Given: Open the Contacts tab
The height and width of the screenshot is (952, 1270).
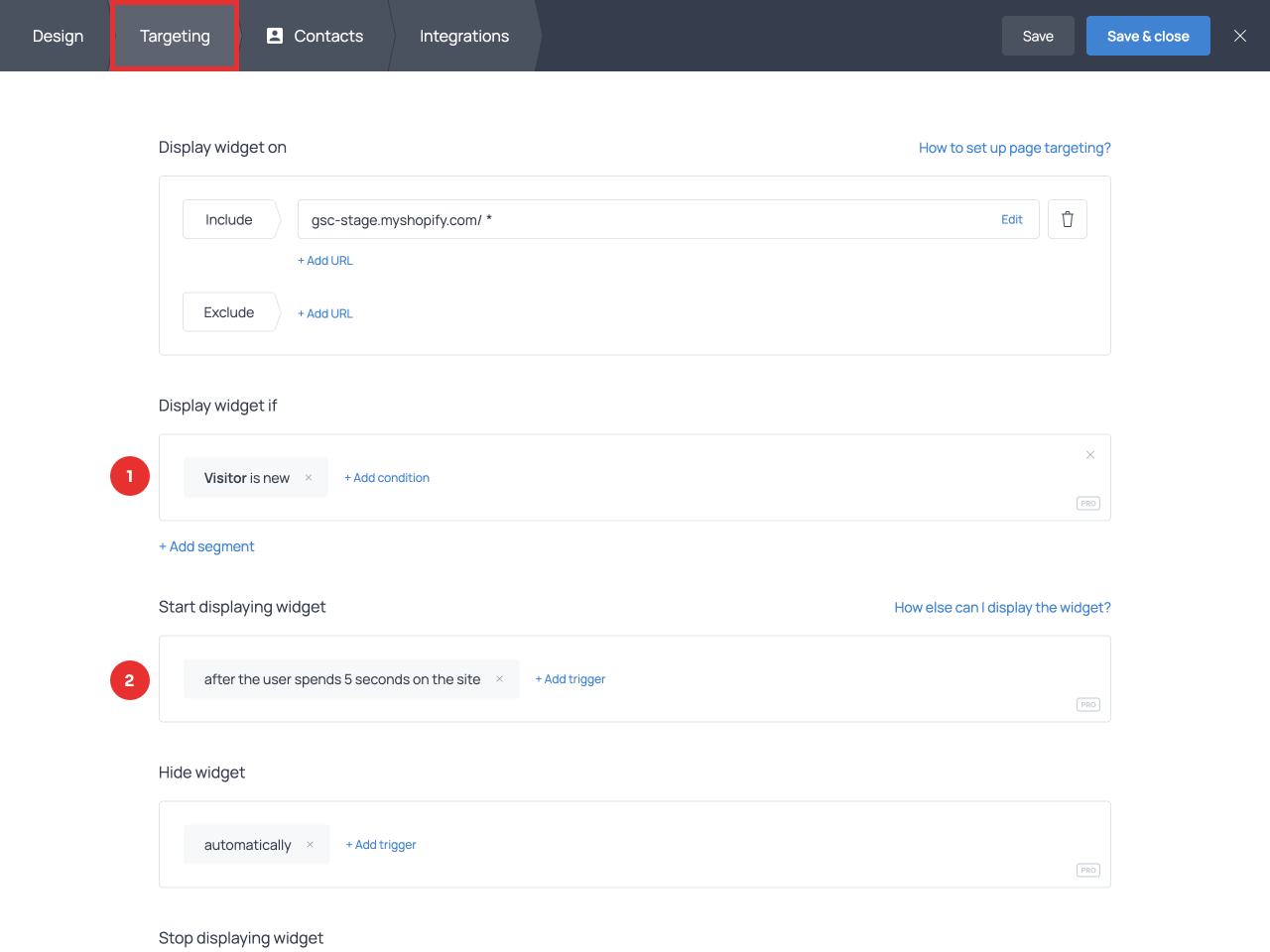Looking at the screenshot, I should tap(316, 36).
